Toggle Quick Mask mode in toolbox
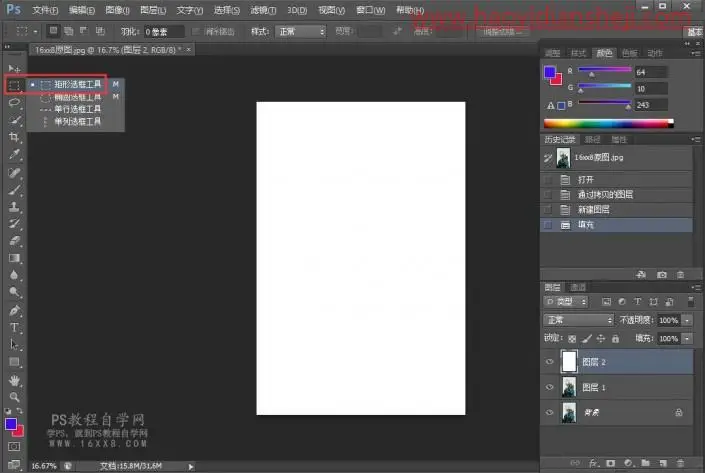Screen dimensions: 705x473 click(x=14, y=446)
